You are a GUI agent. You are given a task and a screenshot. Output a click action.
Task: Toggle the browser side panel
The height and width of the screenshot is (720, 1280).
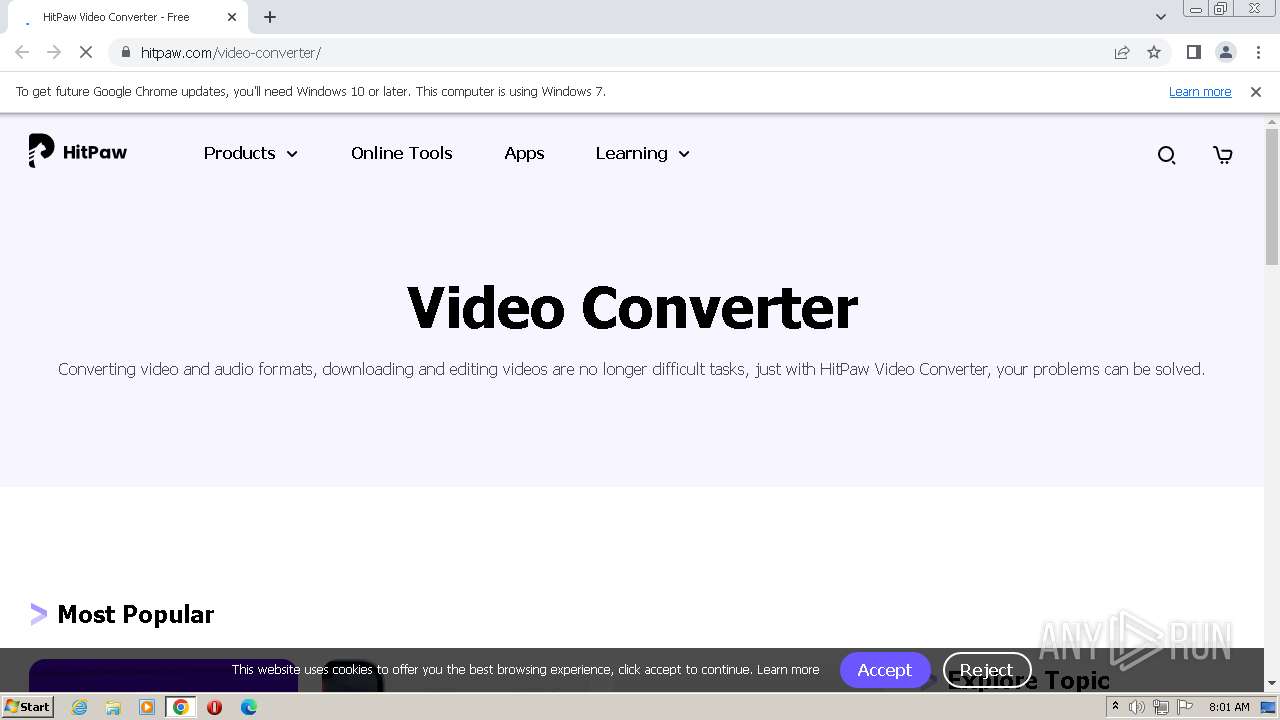1193,52
